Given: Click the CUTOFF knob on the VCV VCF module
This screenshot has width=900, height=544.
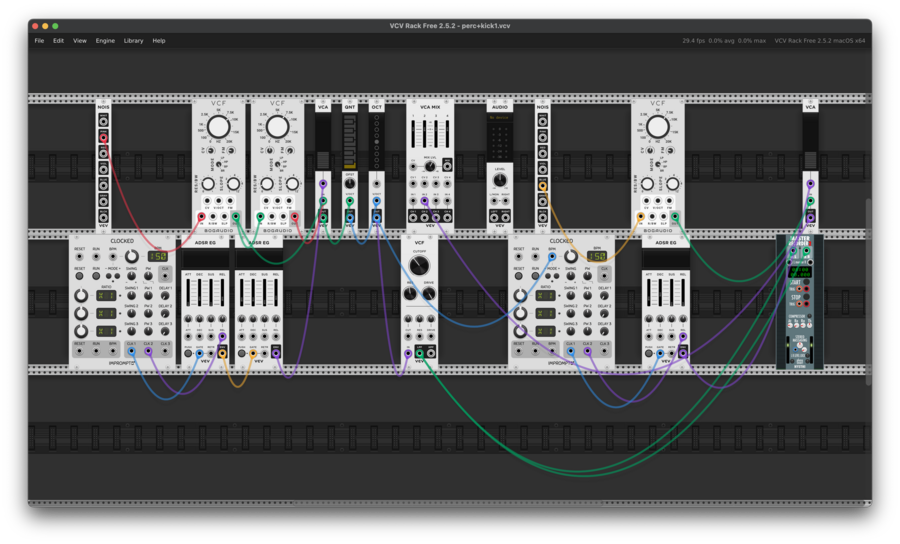Looking at the screenshot, I should (419, 266).
